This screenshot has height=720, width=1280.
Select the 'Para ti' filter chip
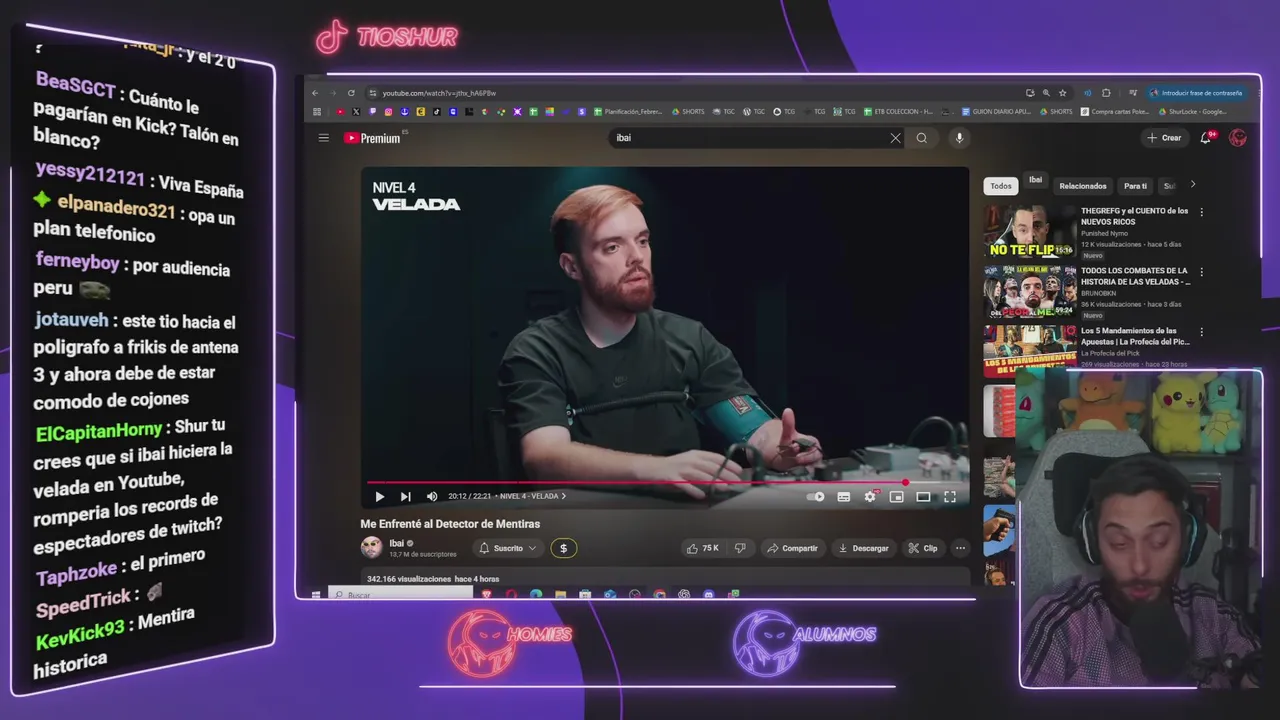click(x=1135, y=186)
